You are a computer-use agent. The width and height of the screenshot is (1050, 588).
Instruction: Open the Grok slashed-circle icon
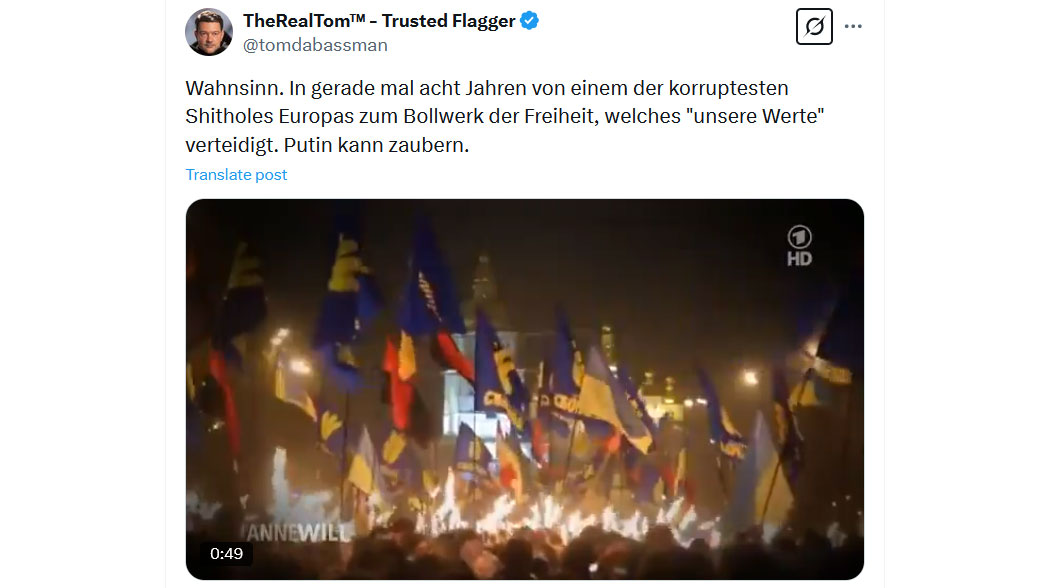click(x=814, y=27)
